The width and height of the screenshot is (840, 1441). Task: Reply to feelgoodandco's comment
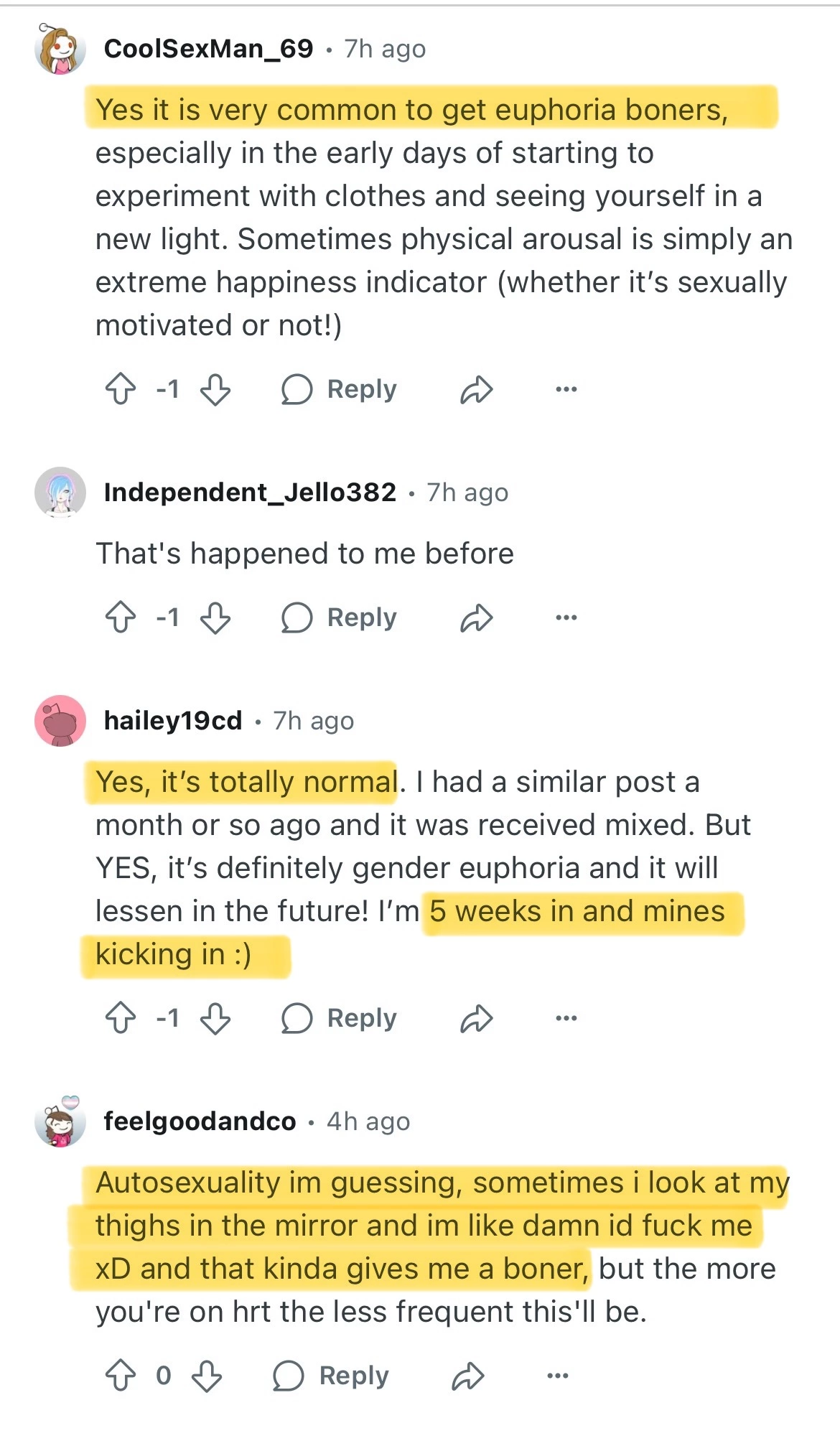[331, 1376]
